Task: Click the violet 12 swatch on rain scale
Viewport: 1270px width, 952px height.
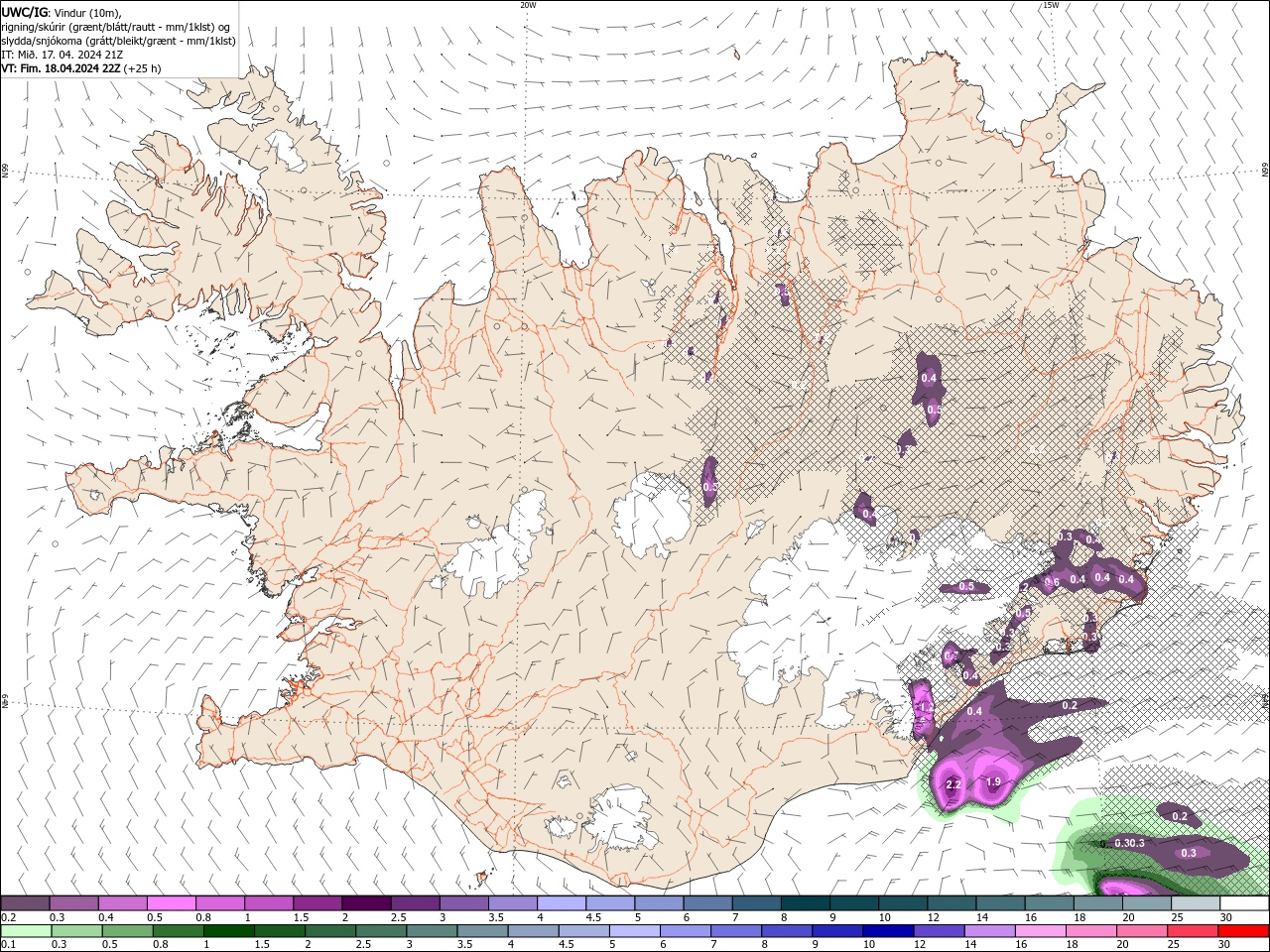Action: (x=939, y=931)
